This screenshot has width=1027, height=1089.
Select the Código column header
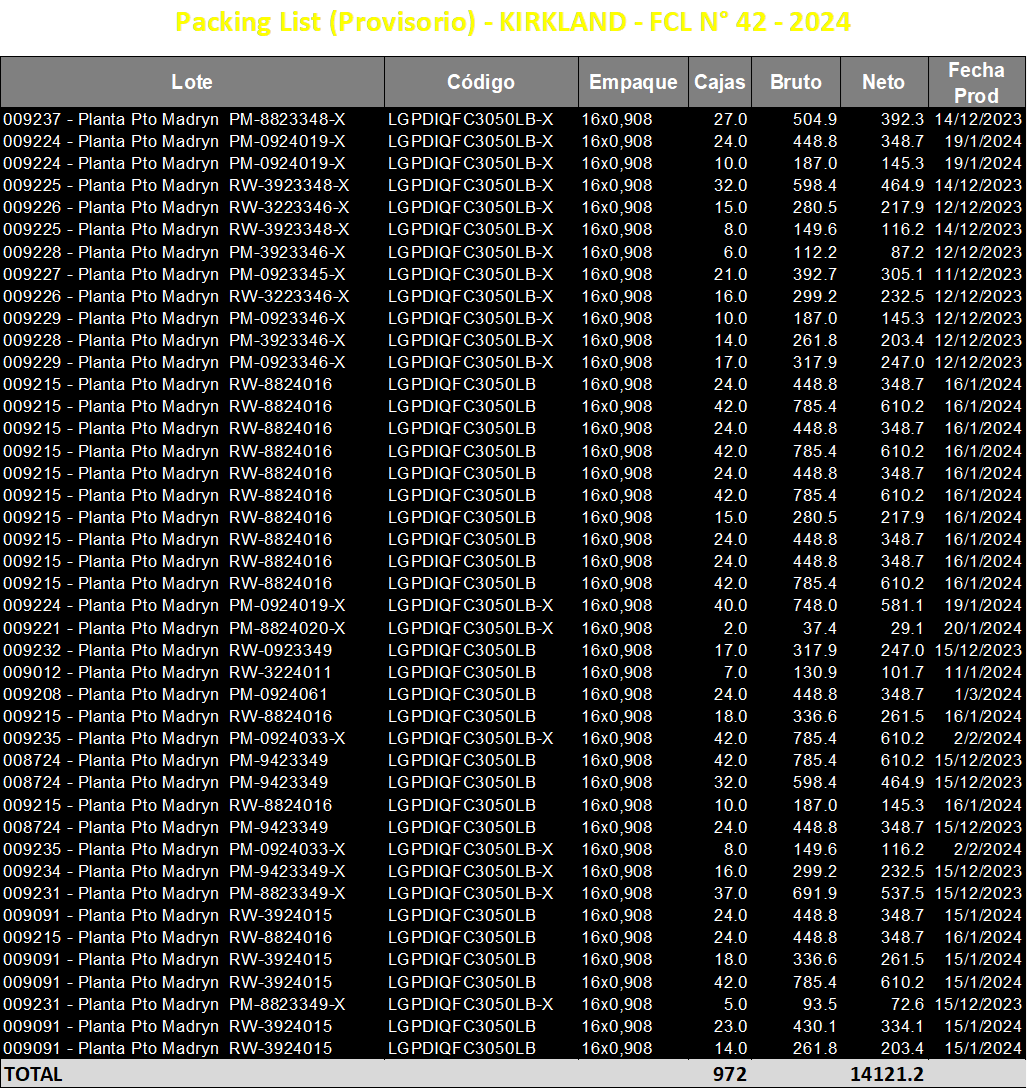click(x=481, y=82)
